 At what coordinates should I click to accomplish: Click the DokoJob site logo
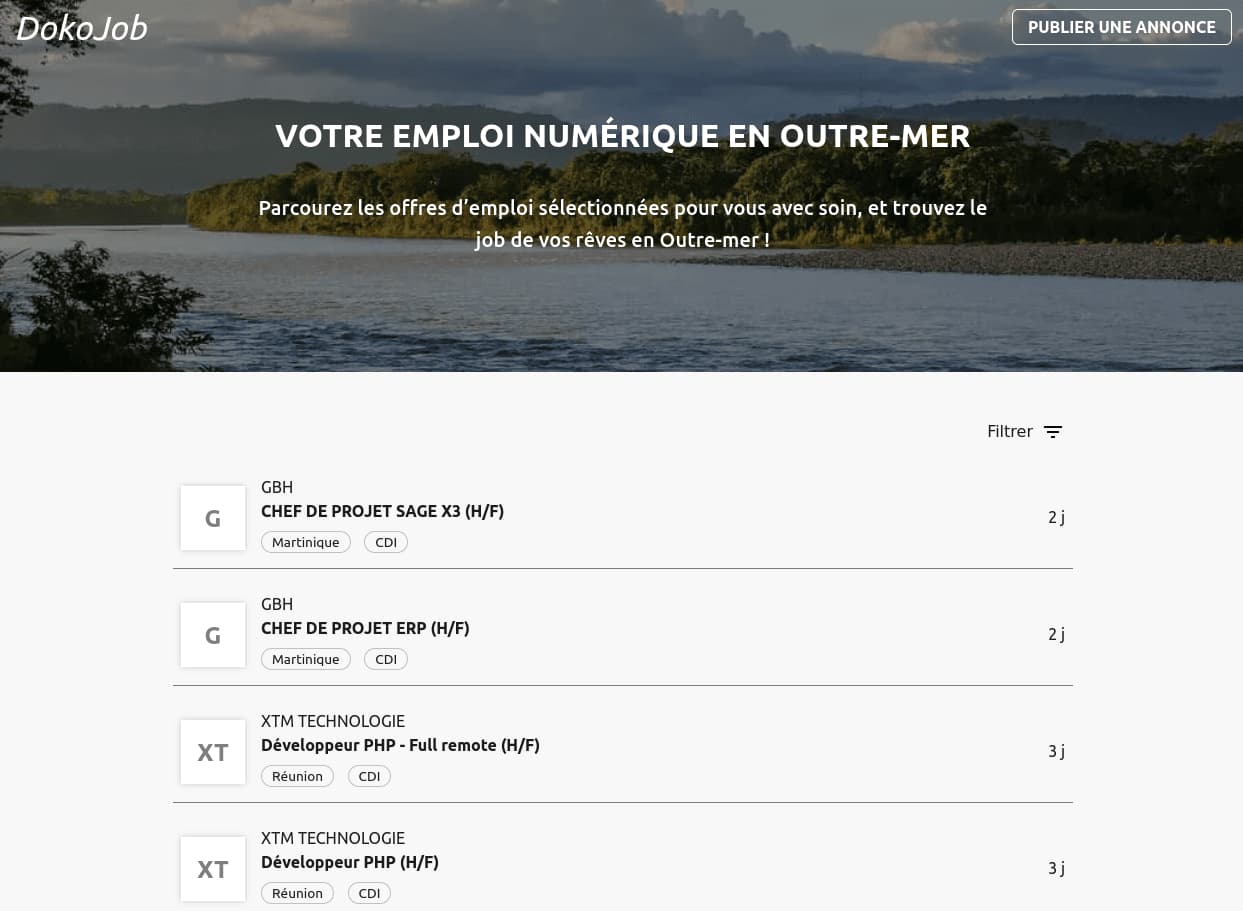pyautogui.click(x=81, y=27)
